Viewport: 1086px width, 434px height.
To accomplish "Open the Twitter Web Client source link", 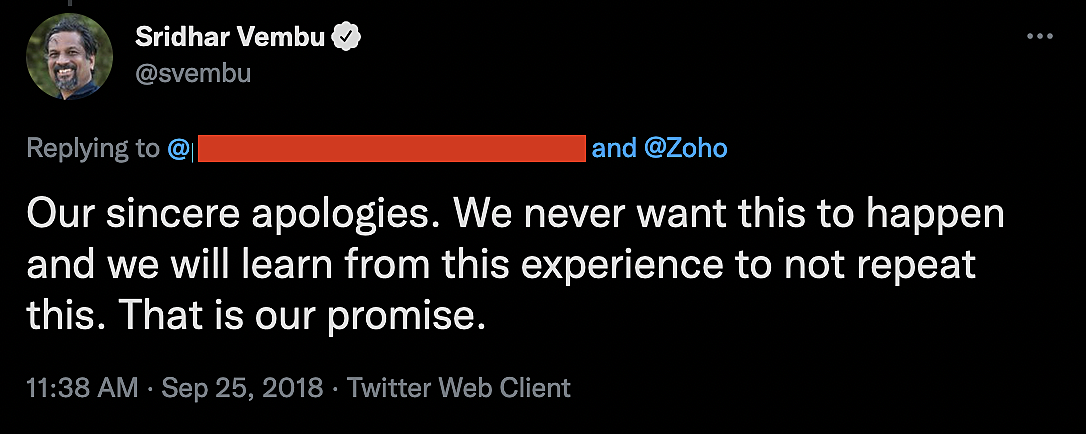I will click(x=458, y=388).
